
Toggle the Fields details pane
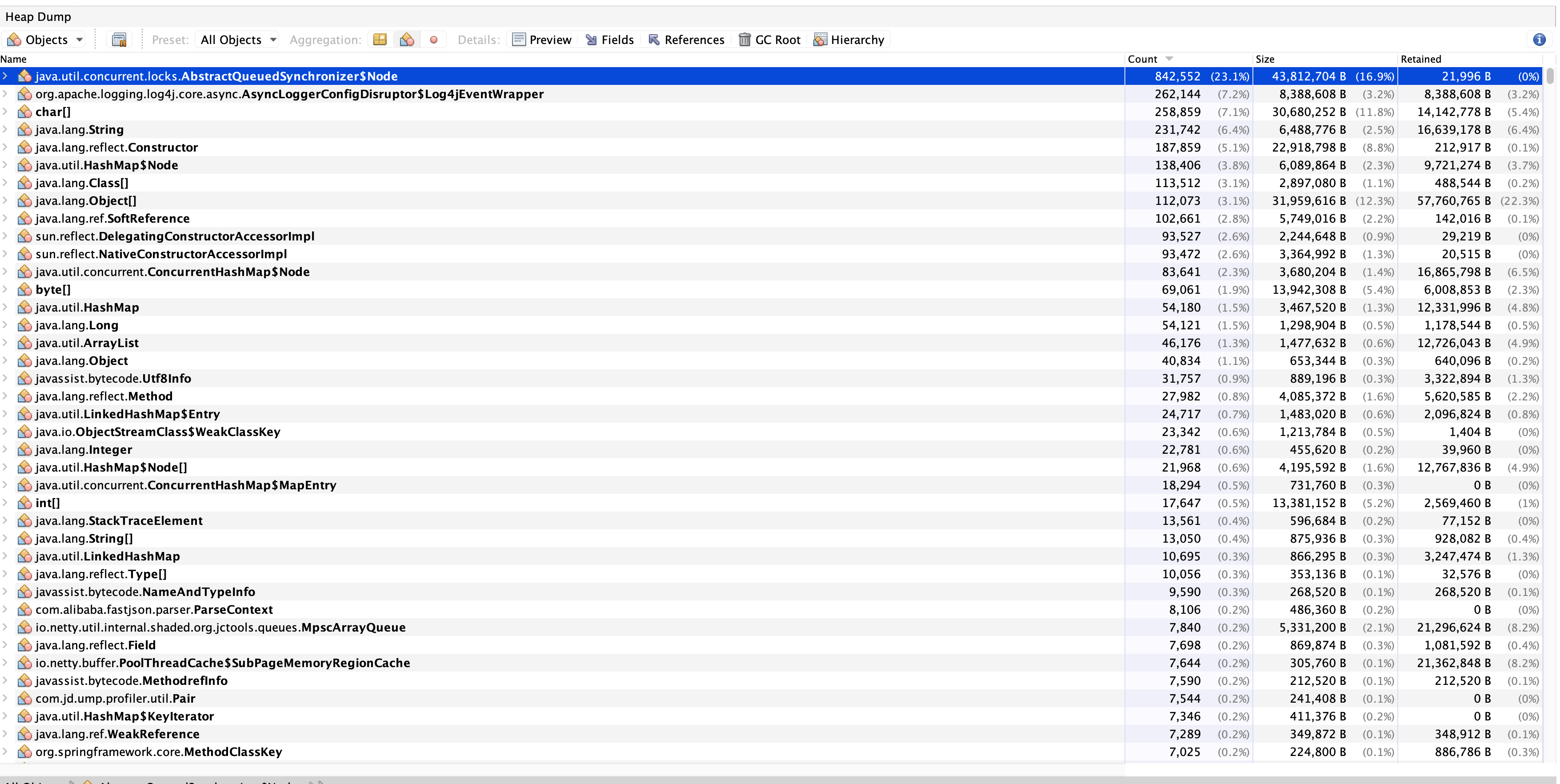[610, 40]
